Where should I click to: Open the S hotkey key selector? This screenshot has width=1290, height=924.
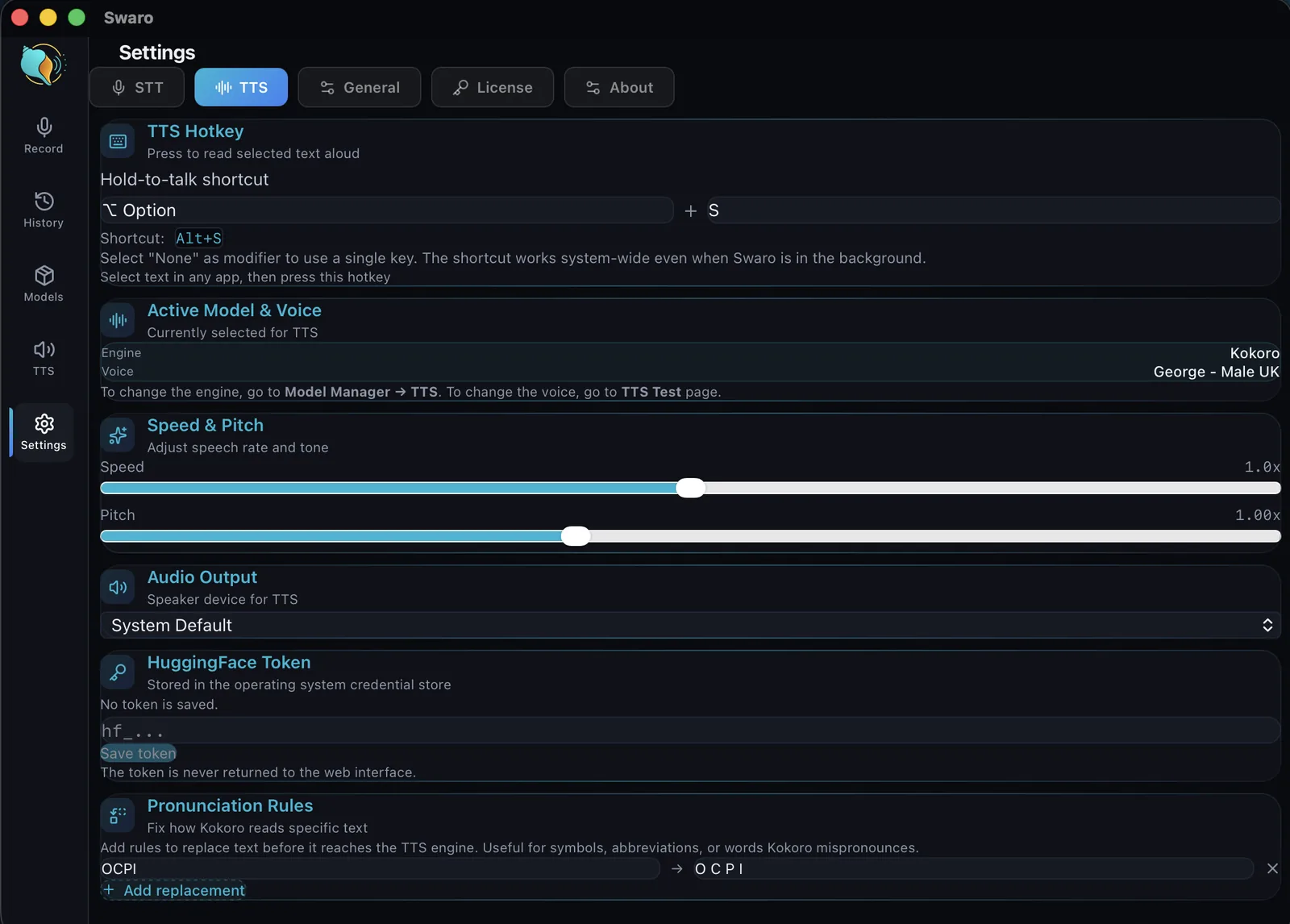click(994, 210)
